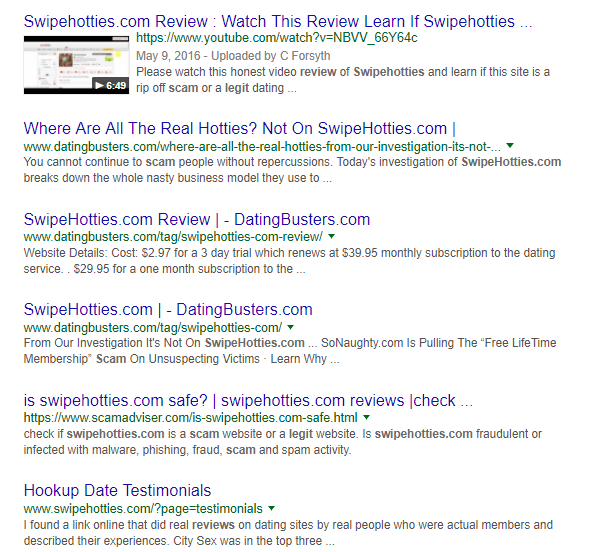
Task: Click snippet 'From Our Investigation It's Not On'
Action: pos(290,351)
